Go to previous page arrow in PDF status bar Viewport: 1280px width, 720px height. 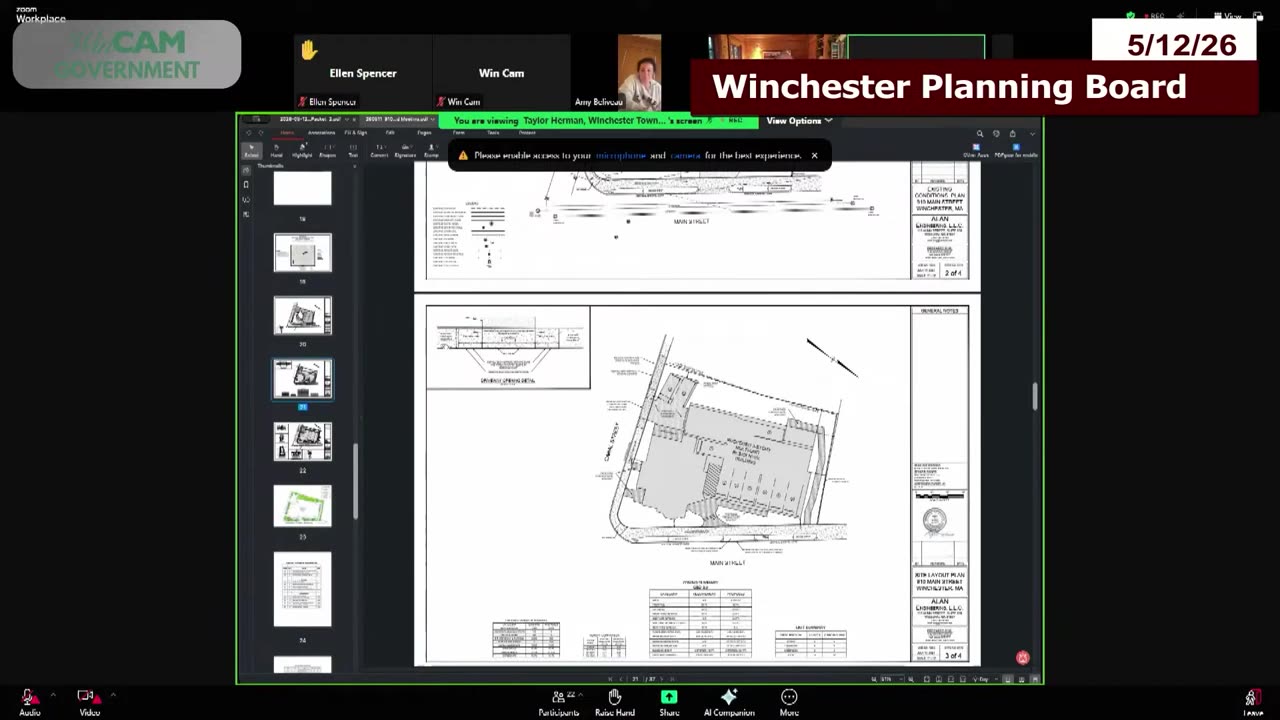622,679
